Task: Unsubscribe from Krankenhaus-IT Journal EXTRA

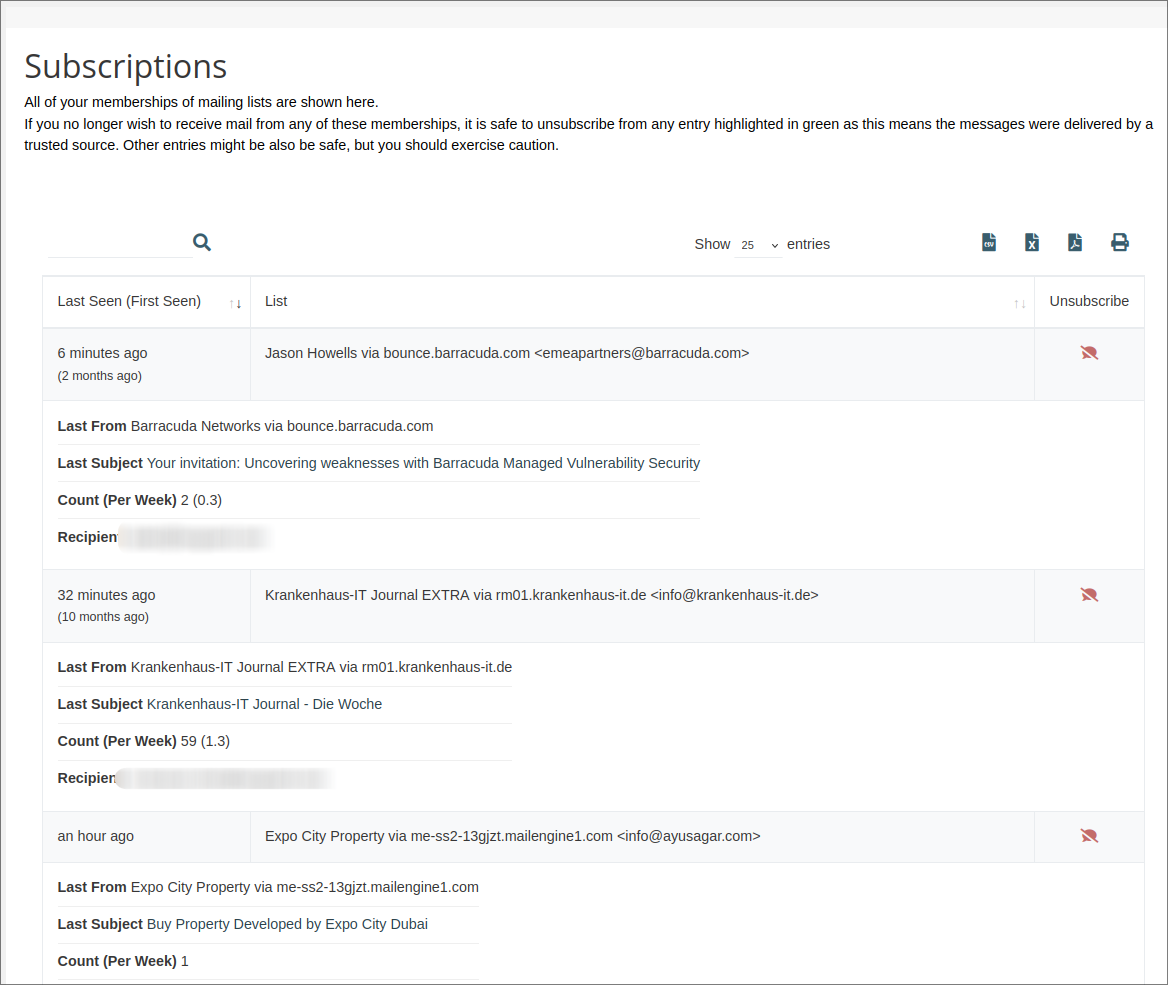Action: (x=1089, y=593)
